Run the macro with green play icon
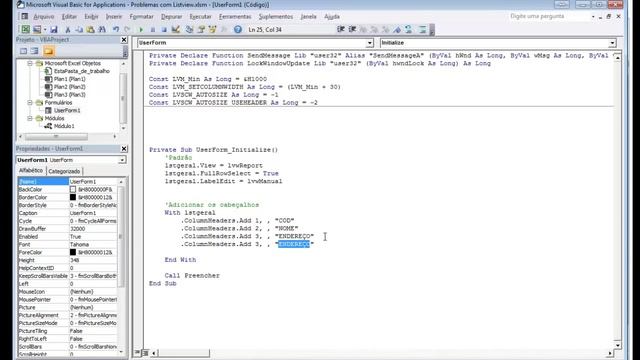This screenshot has width=640, height=360. [x=141, y=29]
